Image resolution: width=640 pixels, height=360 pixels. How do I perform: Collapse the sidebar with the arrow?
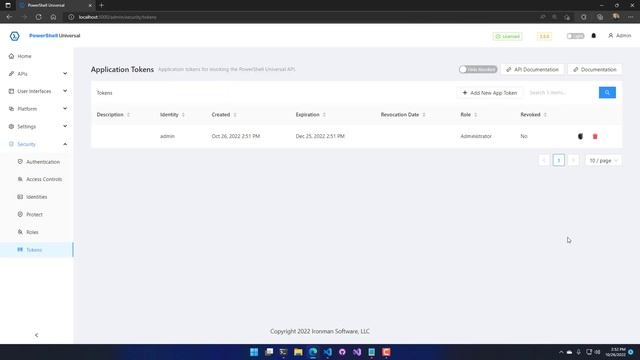(36, 335)
